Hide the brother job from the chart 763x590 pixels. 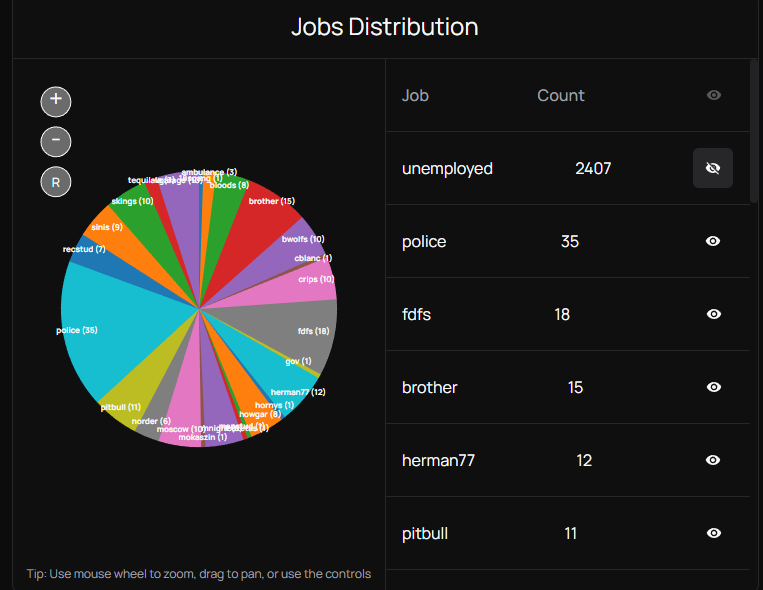point(713,387)
